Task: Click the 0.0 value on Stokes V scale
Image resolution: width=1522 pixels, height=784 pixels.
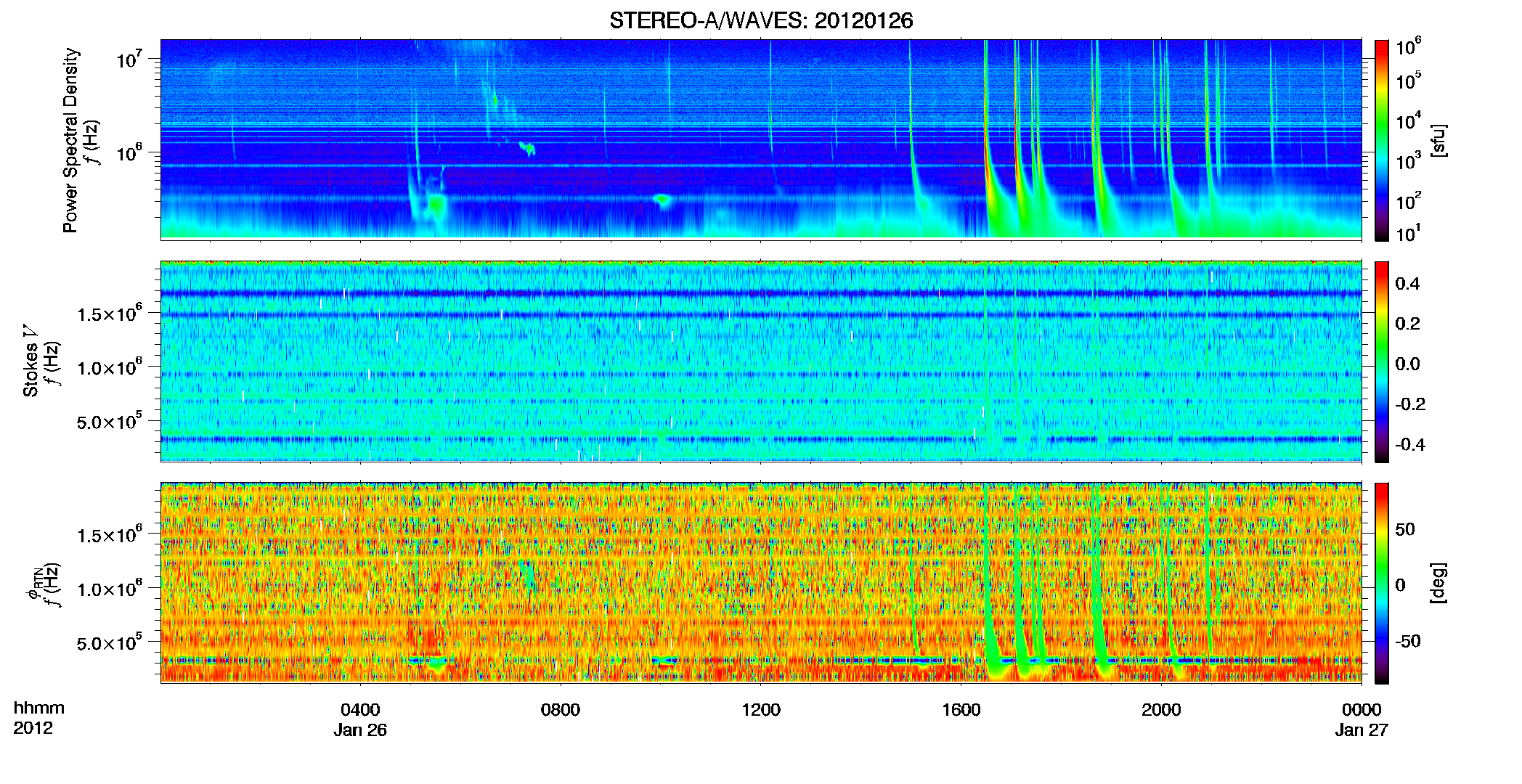Action: click(1407, 364)
